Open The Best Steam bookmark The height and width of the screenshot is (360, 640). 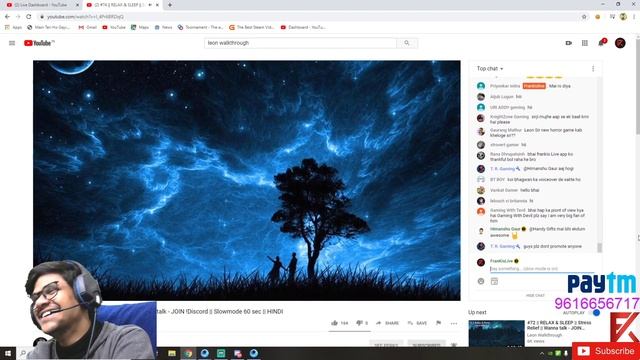point(251,27)
